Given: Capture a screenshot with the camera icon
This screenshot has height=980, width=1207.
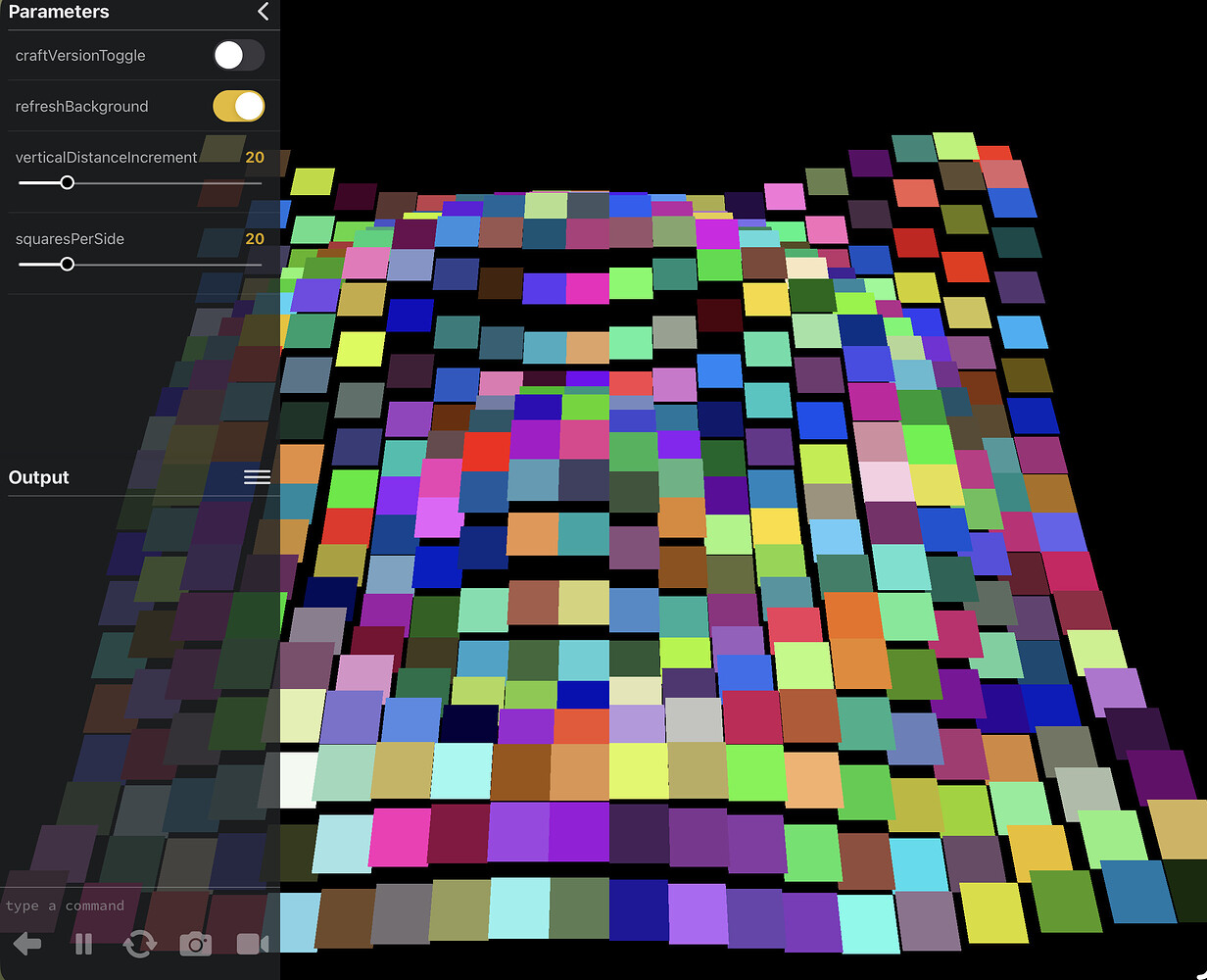Looking at the screenshot, I should click(x=195, y=944).
